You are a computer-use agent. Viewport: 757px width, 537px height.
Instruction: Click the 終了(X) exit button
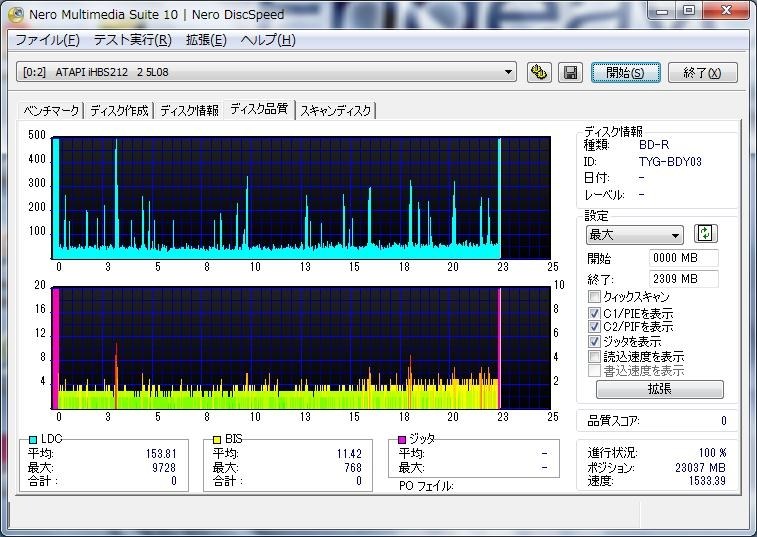pyautogui.click(x=702, y=72)
